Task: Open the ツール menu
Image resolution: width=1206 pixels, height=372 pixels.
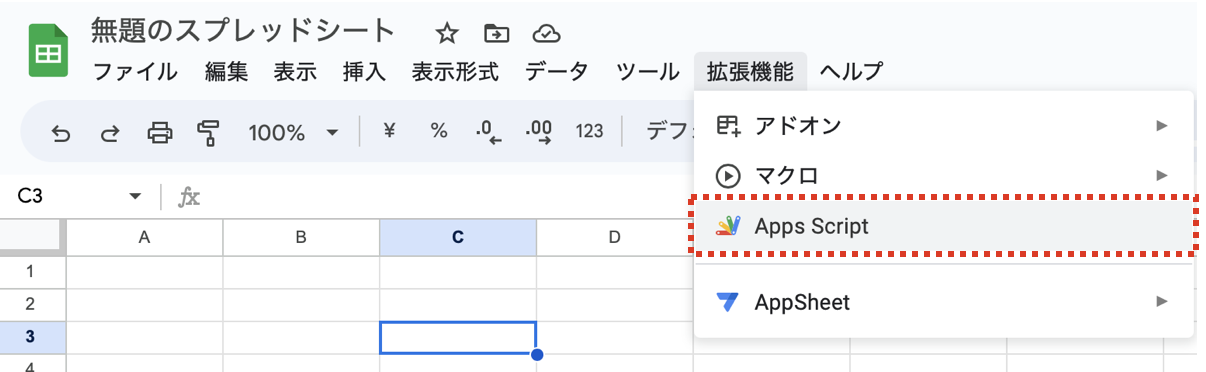Action: click(x=648, y=71)
